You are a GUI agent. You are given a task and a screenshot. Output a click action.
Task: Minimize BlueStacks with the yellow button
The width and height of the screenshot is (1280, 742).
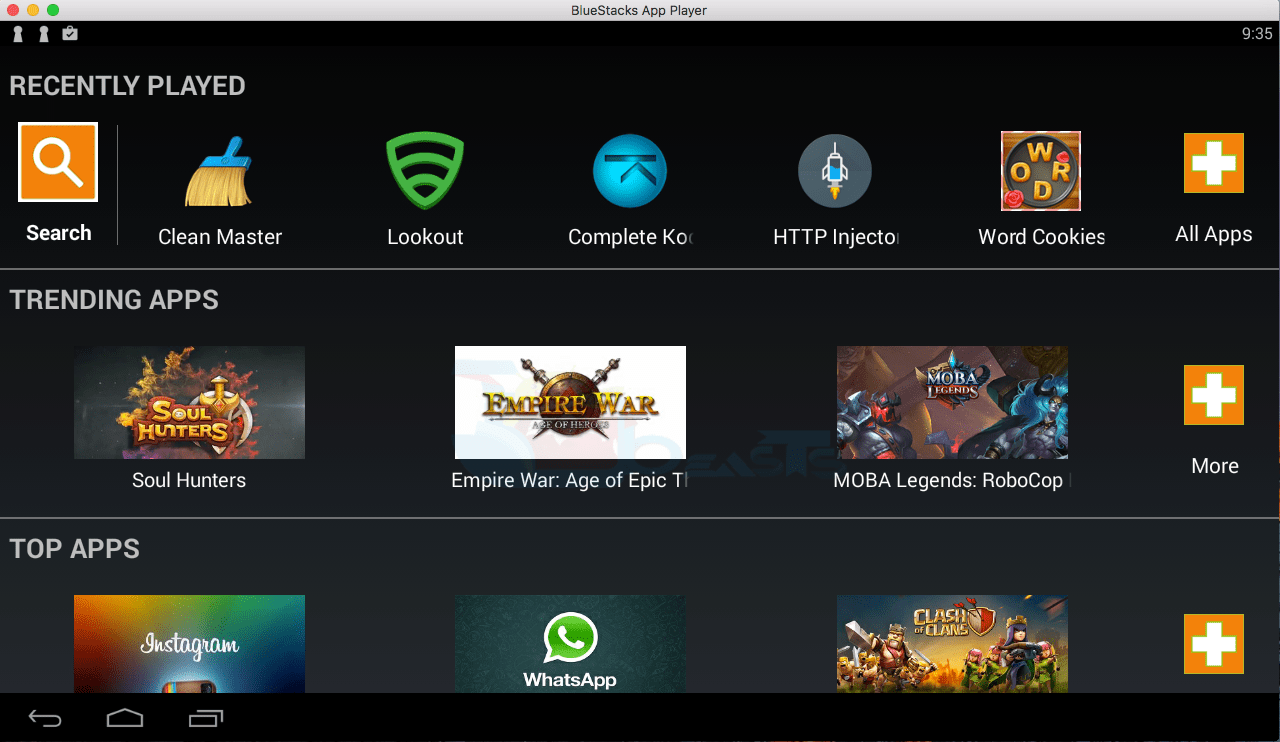[33, 10]
